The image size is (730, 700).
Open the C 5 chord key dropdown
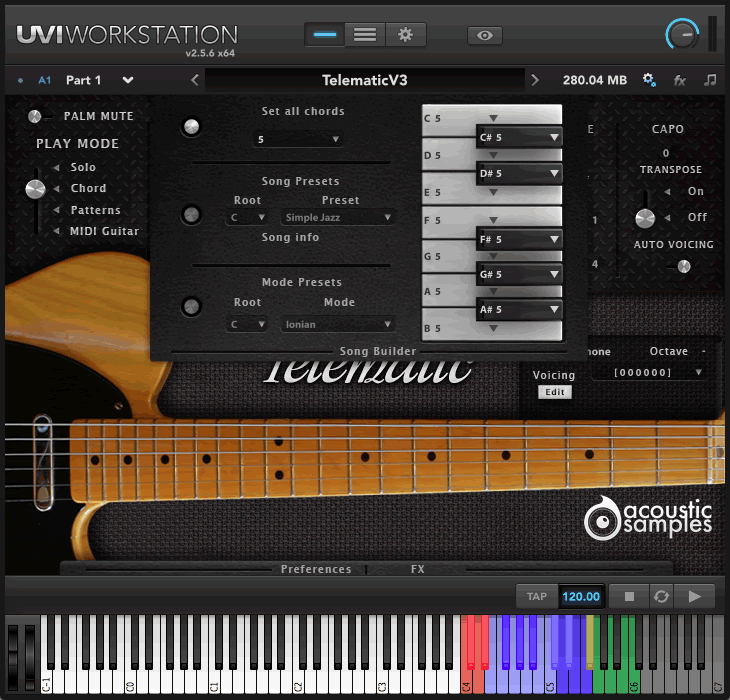tap(493, 118)
